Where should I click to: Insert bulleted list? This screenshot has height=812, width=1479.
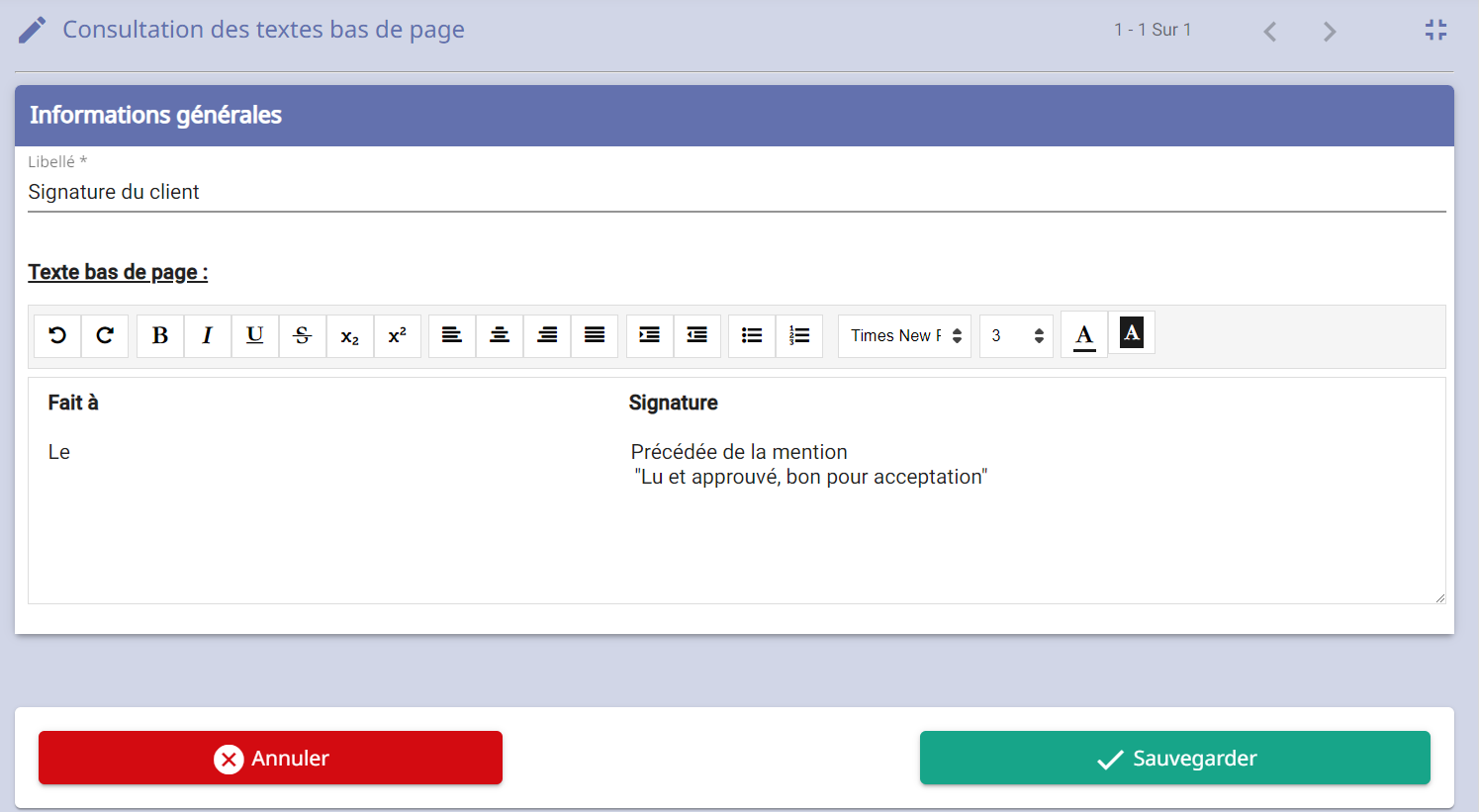pos(752,335)
